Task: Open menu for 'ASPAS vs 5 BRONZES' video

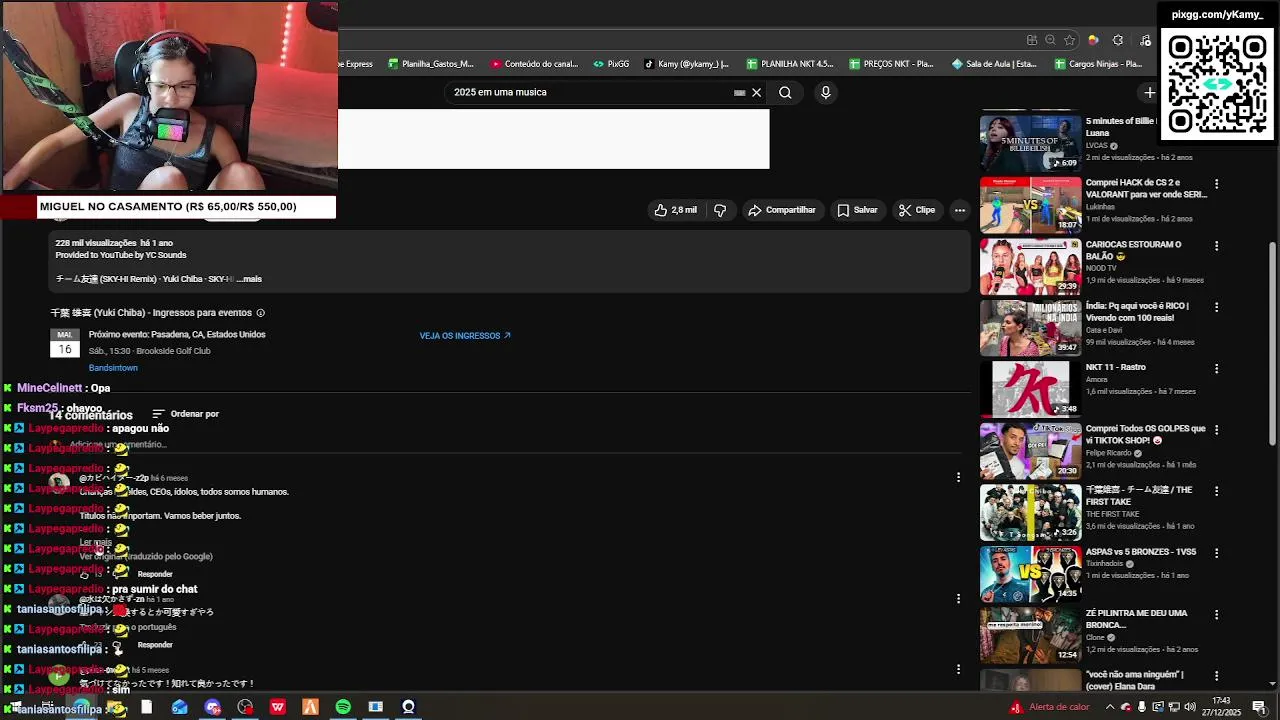Action: (1216, 553)
